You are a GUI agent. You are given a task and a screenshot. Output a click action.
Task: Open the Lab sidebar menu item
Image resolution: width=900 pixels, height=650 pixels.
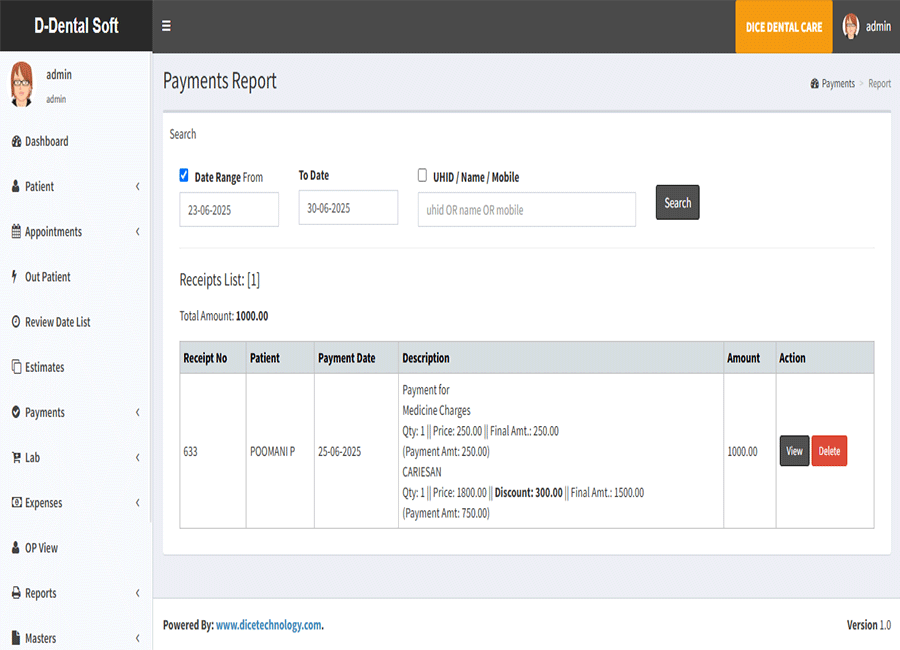point(32,458)
